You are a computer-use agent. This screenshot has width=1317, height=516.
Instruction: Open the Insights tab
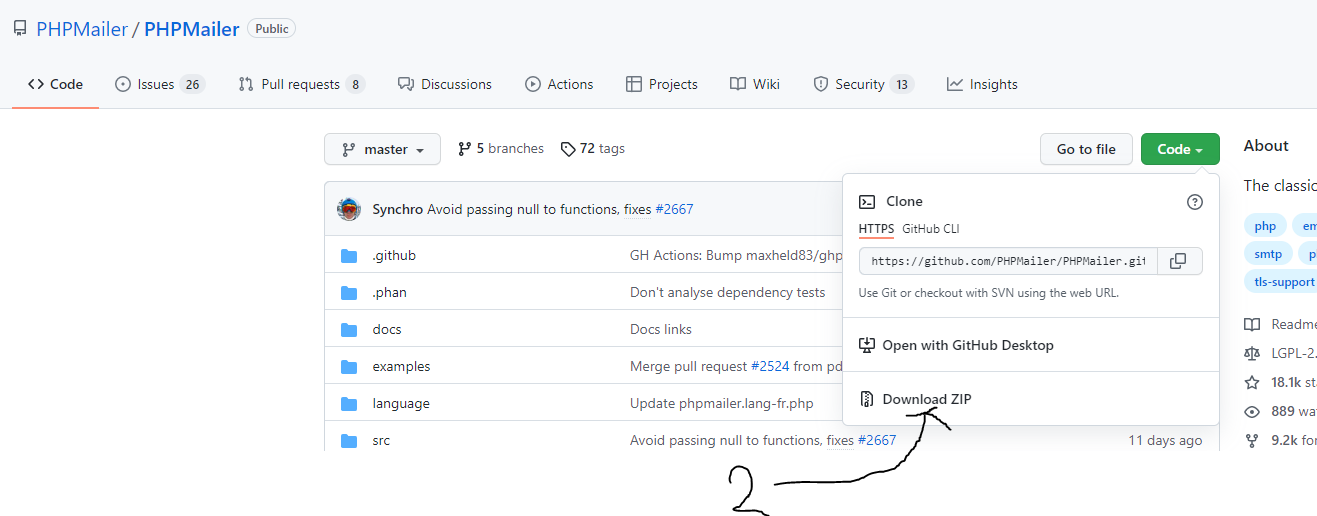click(x=982, y=84)
